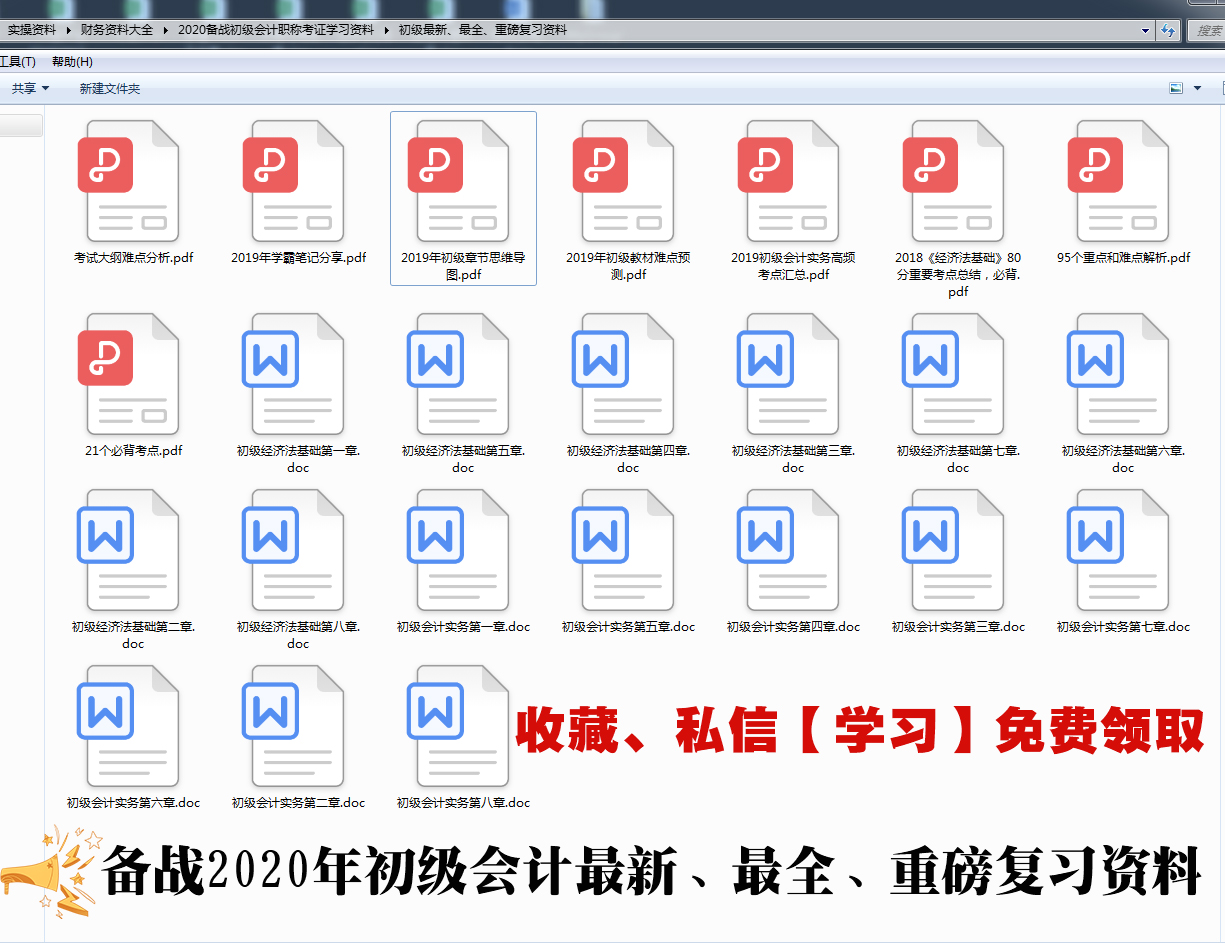Click the refresh icon beside the address bar
Viewport: 1225px width, 943px height.
tap(1168, 30)
